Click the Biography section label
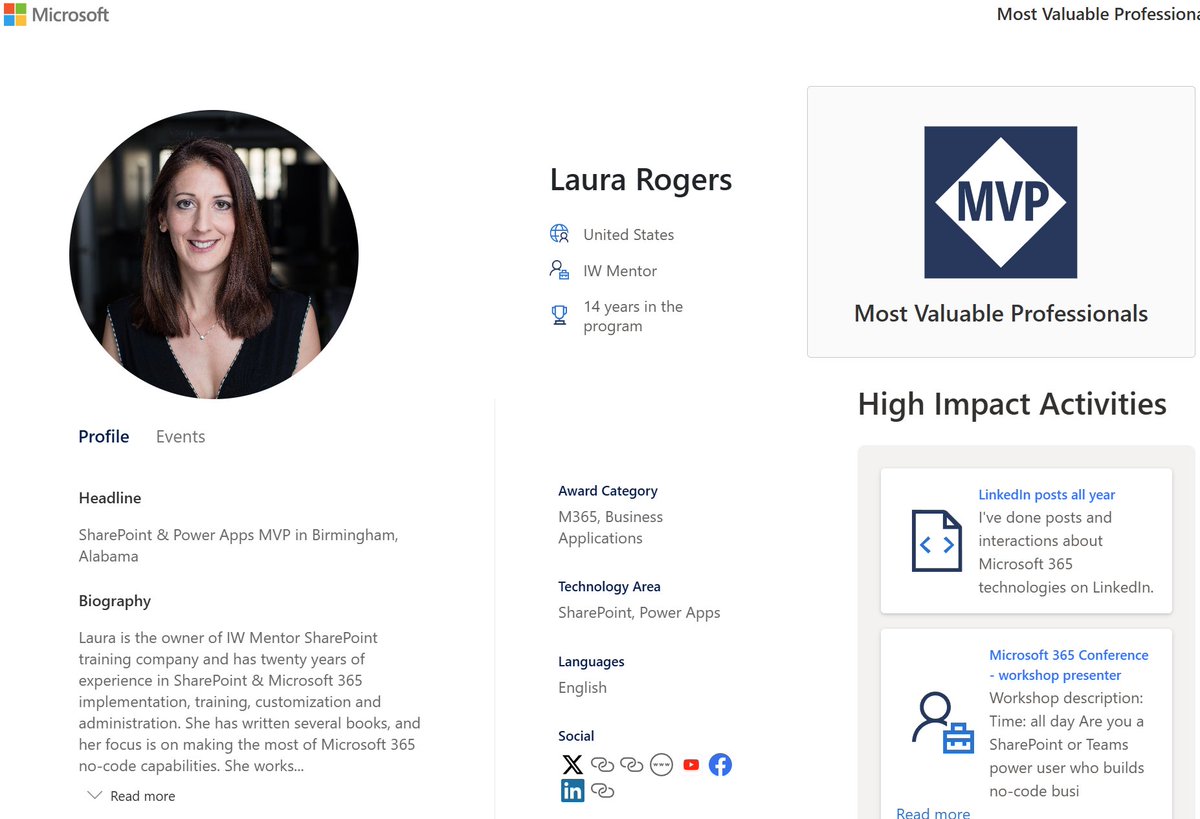 [x=115, y=601]
